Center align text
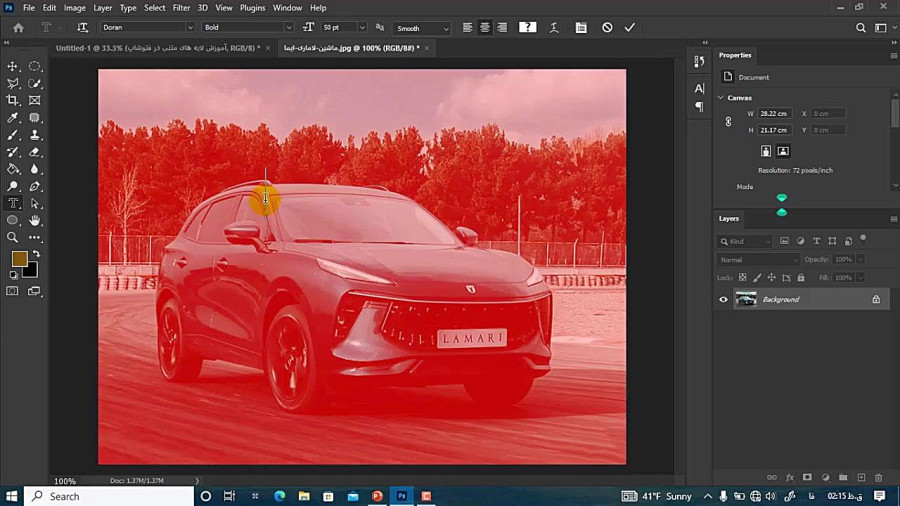 click(485, 28)
